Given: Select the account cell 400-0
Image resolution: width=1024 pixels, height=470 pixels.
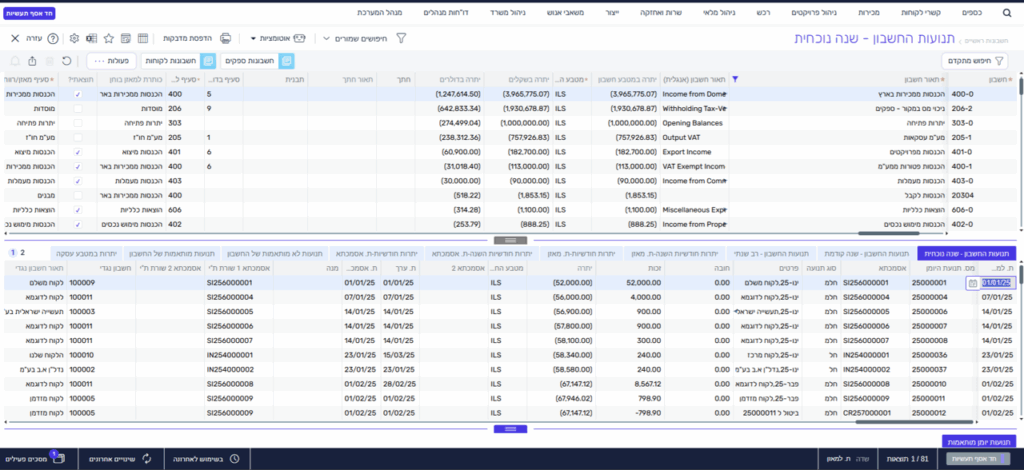Looking at the screenshot, I should tap(980, 94).
